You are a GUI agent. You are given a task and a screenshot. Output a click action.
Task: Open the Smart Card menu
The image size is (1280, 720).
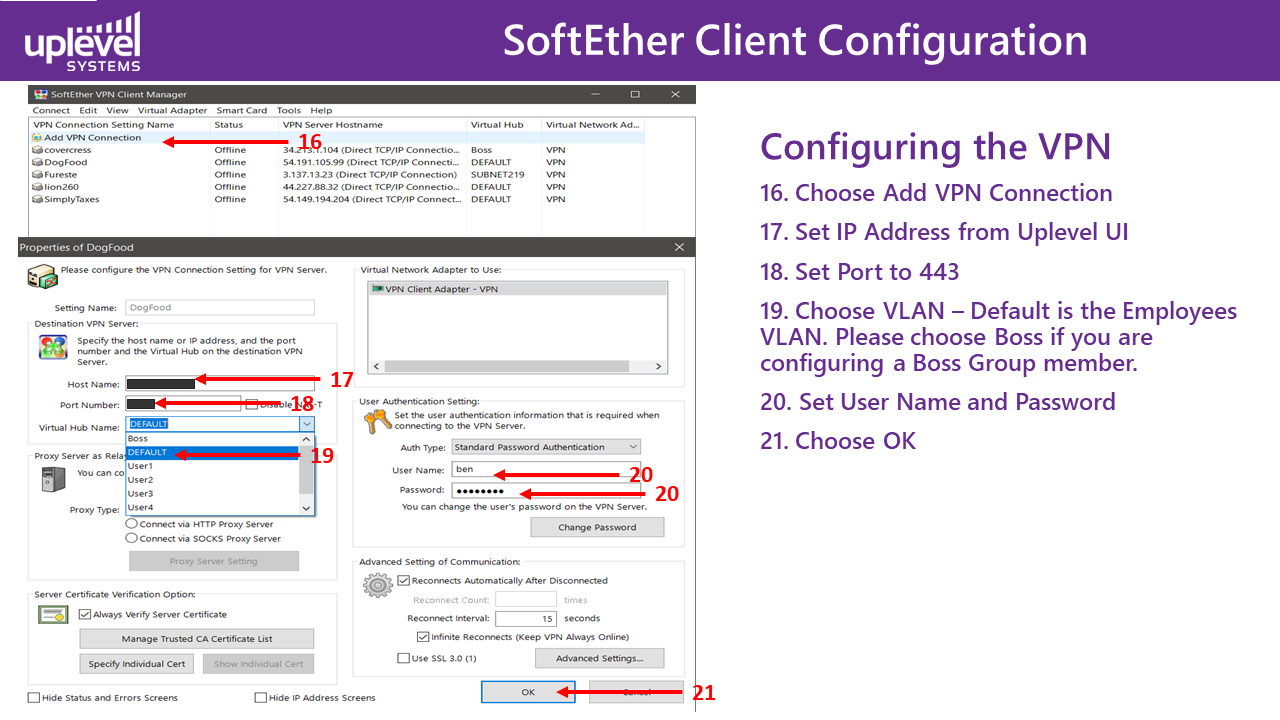click(x=241, y=111)
